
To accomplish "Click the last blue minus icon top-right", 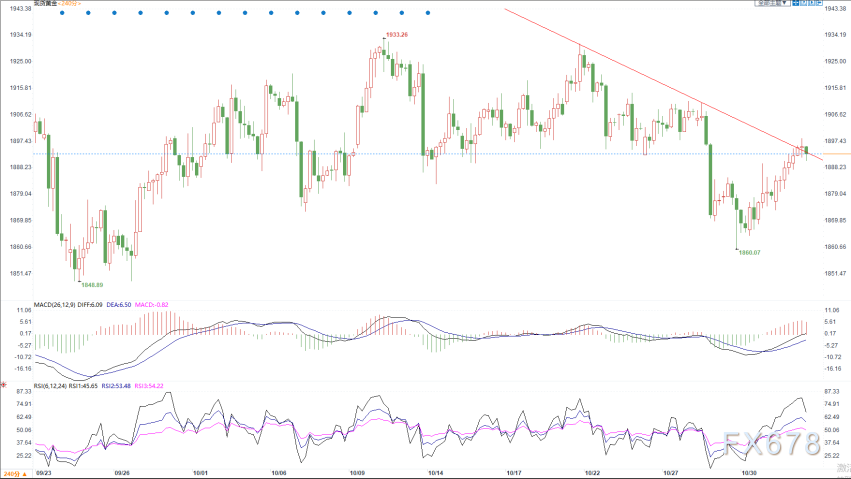I will point(819,3).
